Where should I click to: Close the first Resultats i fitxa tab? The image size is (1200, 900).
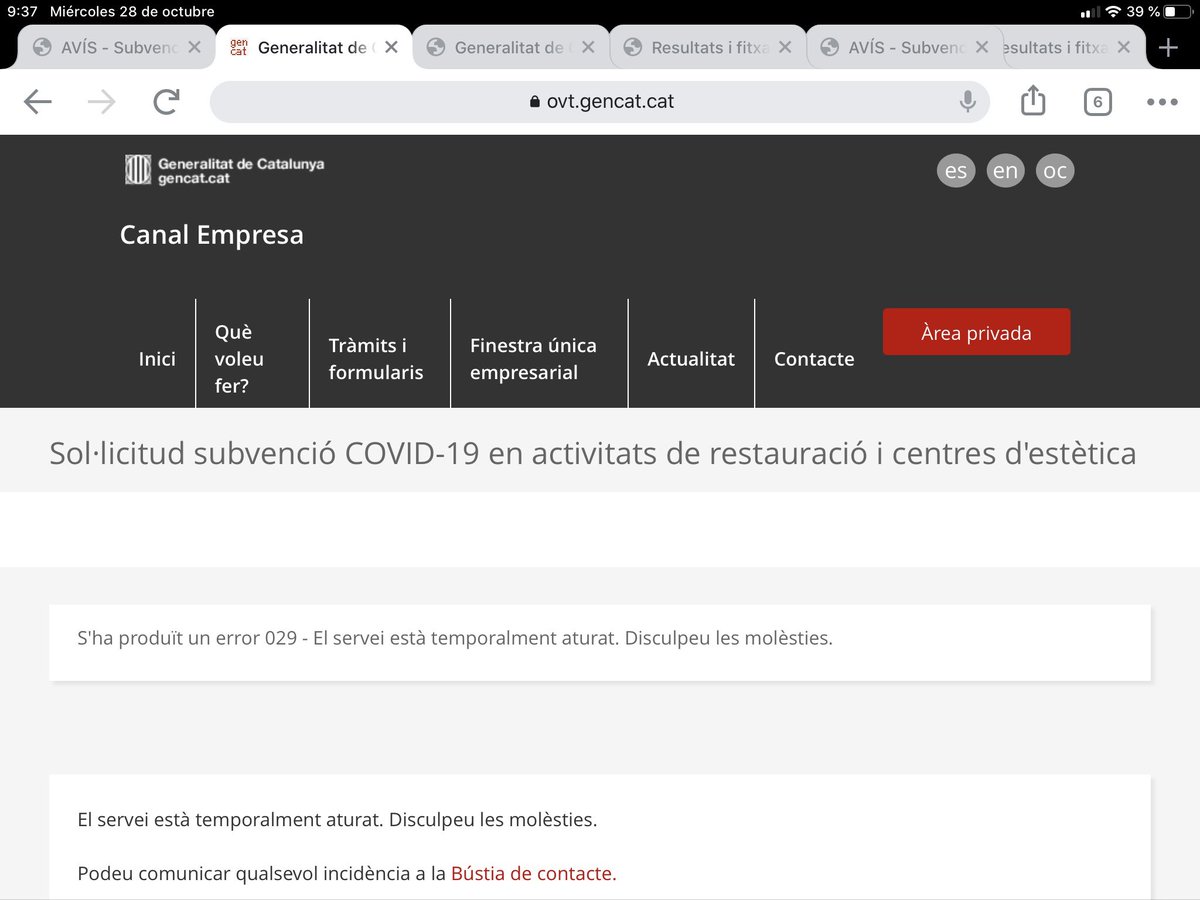785,47
